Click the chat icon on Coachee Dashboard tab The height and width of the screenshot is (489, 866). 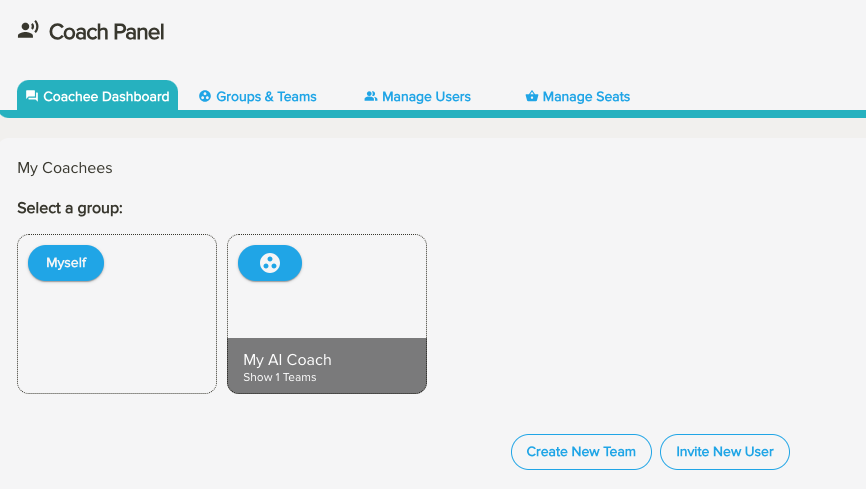tap(32, 97)
